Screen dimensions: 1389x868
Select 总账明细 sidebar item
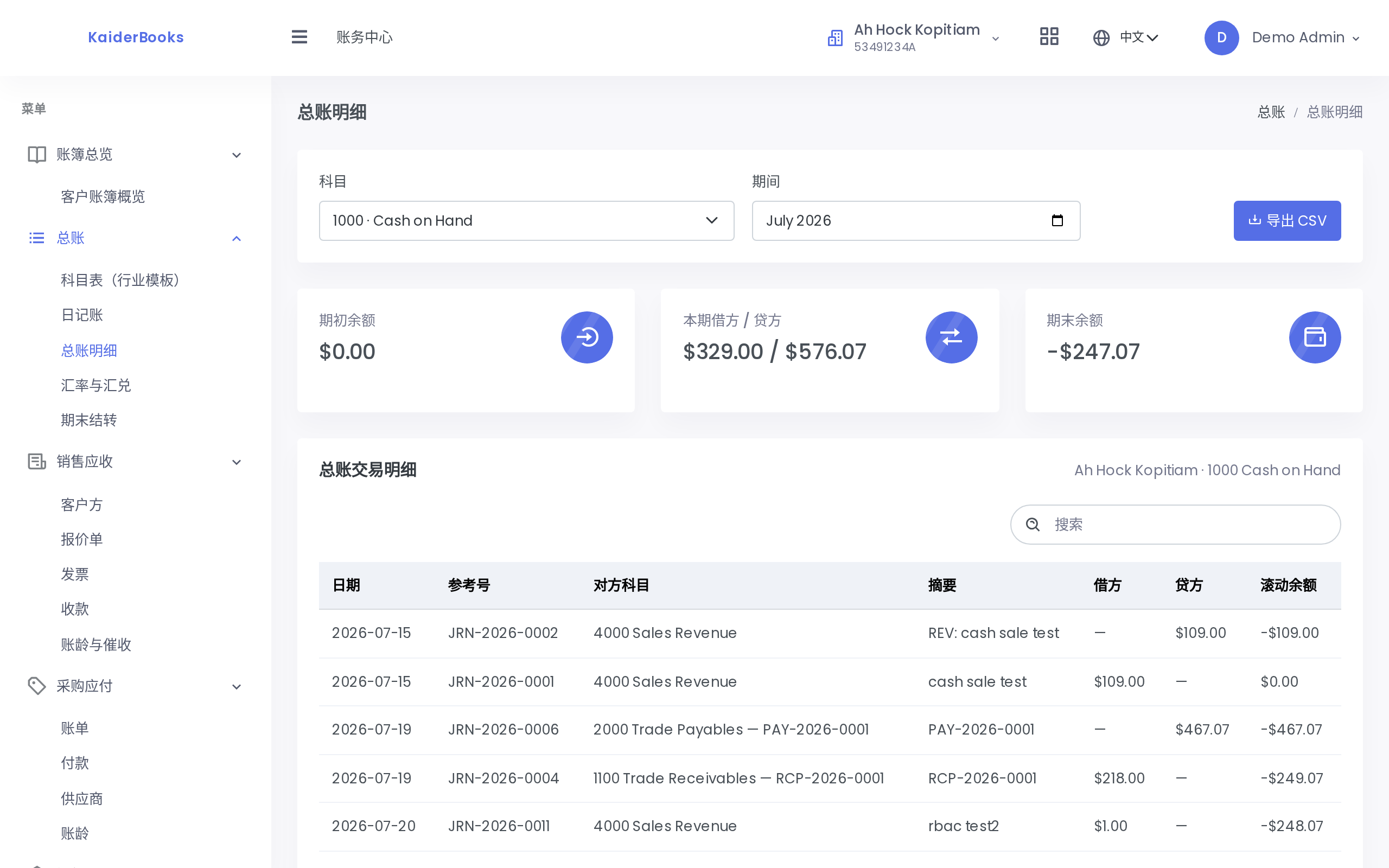tap(89, 351)
